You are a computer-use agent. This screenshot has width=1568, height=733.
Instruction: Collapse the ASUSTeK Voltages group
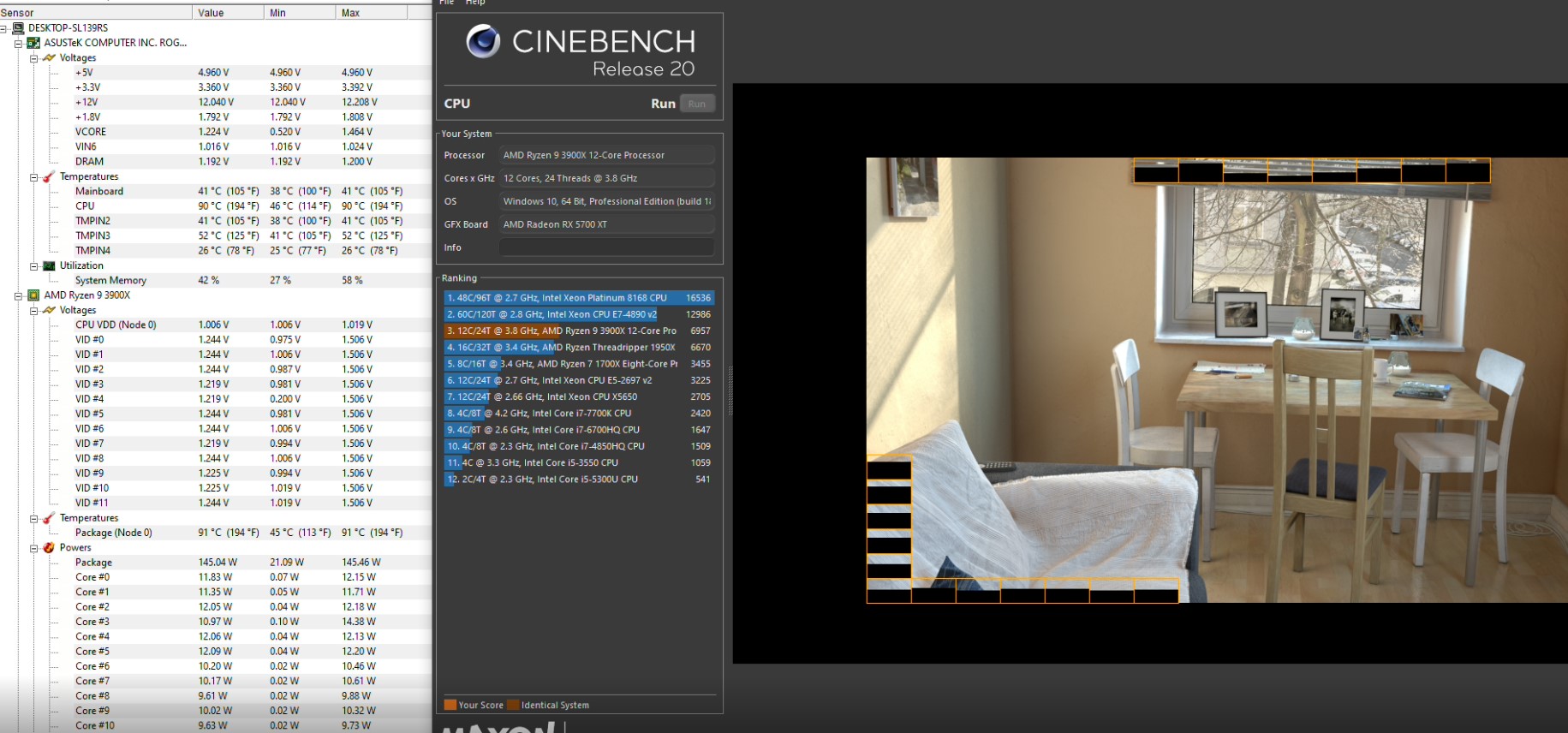click(x=33, y=58)
